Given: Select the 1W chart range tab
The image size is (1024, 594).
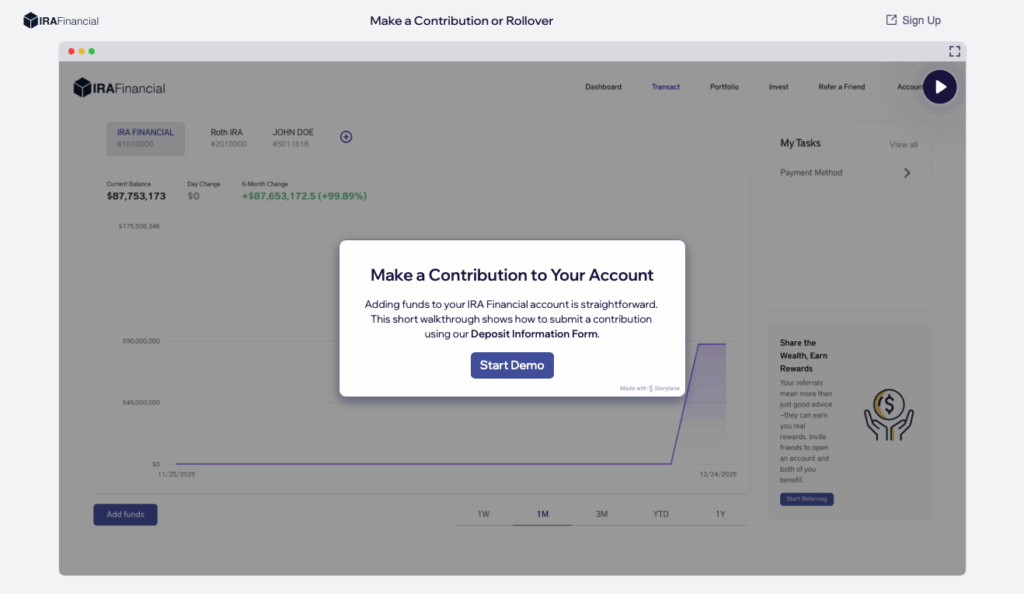Looking at the screenshot, I should pos(483,514).
